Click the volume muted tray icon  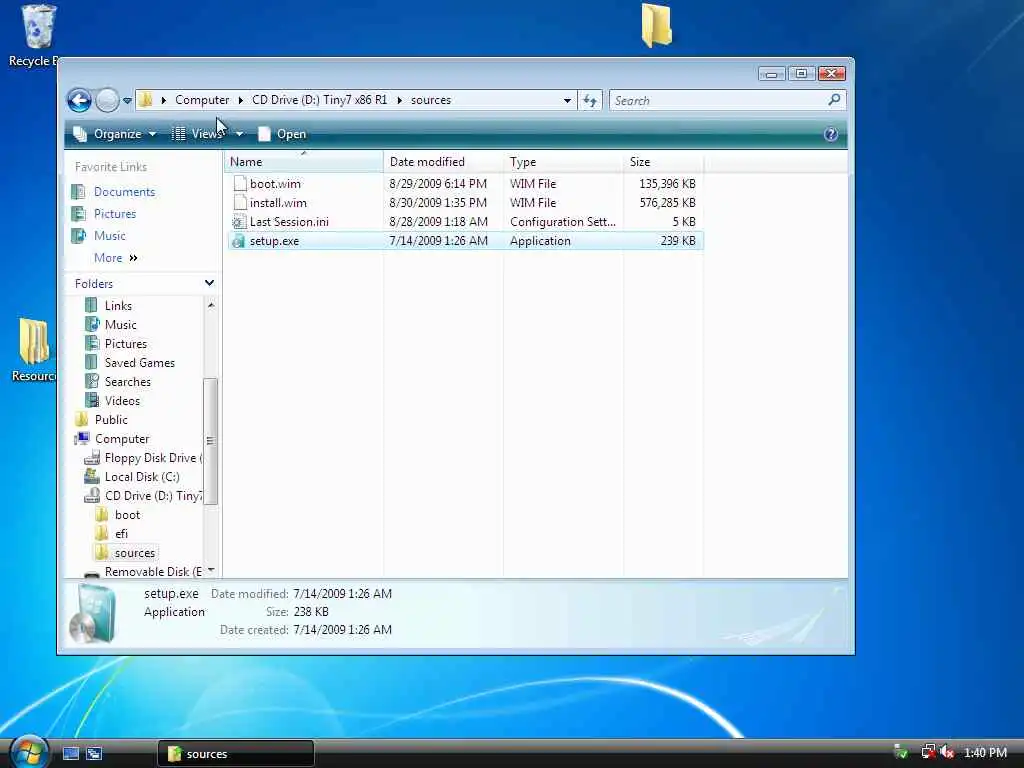tap(948, 752)
